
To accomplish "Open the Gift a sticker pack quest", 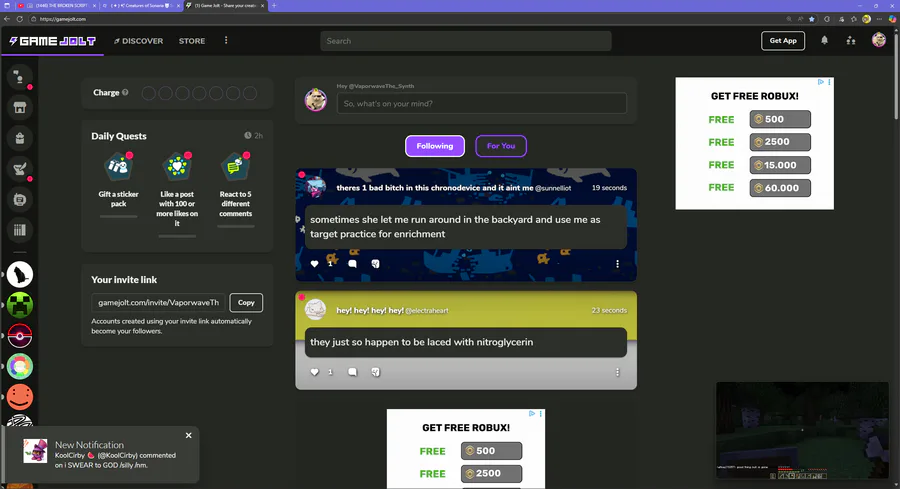I will (118, 184).
